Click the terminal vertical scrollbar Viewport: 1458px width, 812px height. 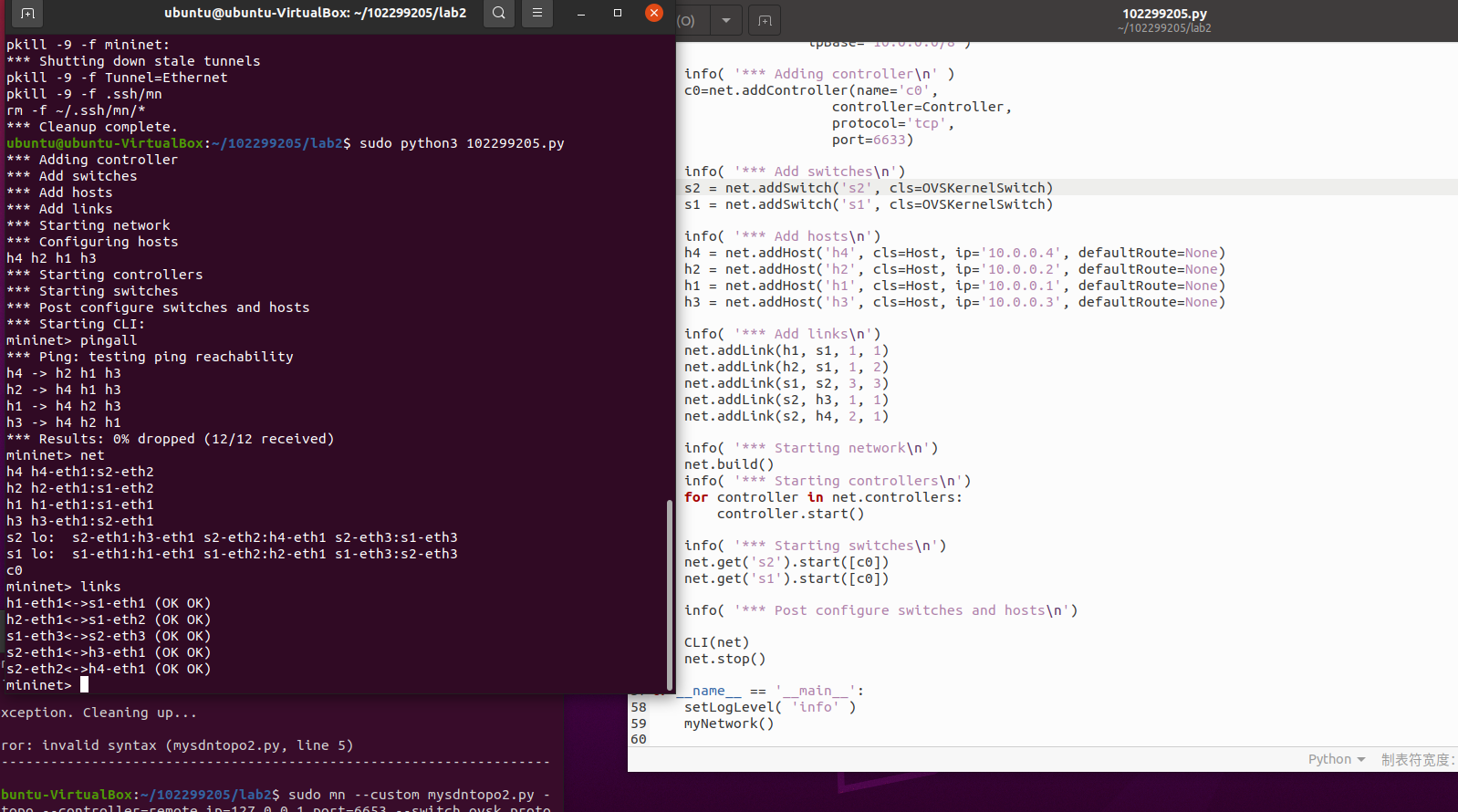[671, 595]
